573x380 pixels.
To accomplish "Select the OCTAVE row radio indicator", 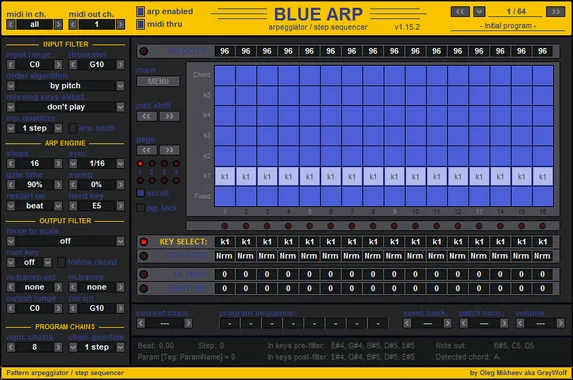I will [144, 274].
